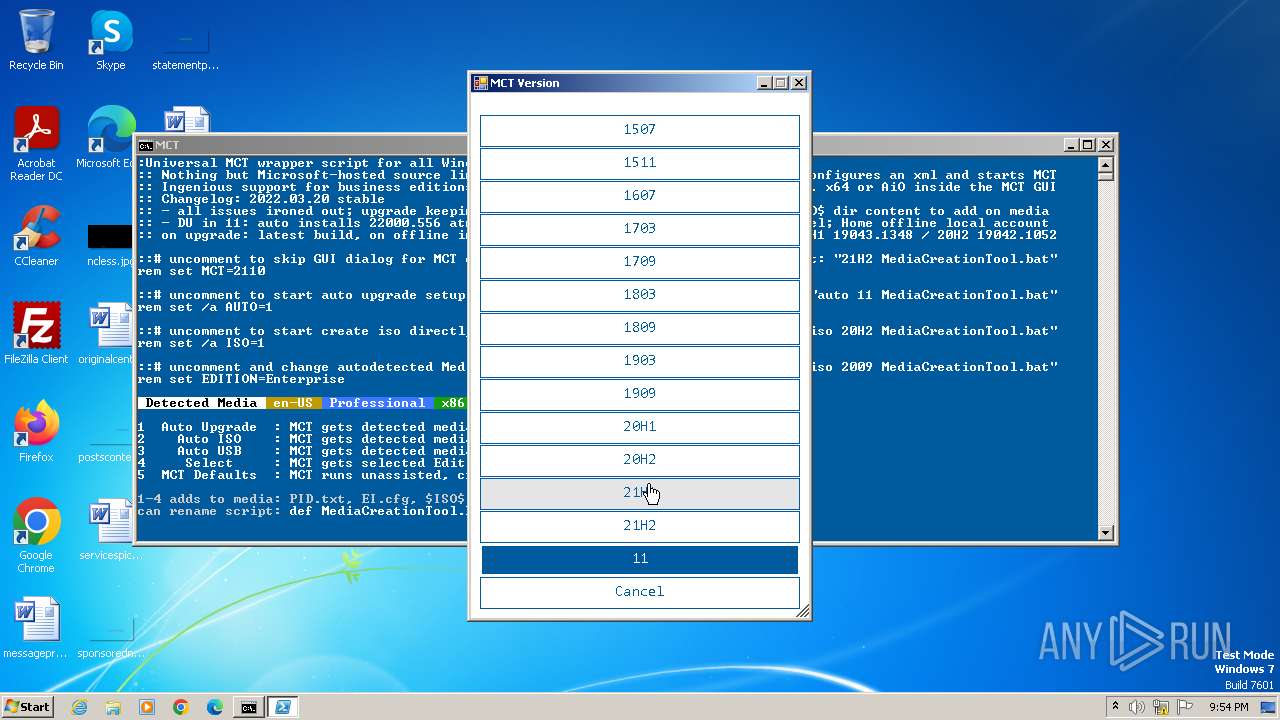The width and height of the screenshot is (1280, 720).
Task: Close the MCT console window
Action: pos(1105,145)
